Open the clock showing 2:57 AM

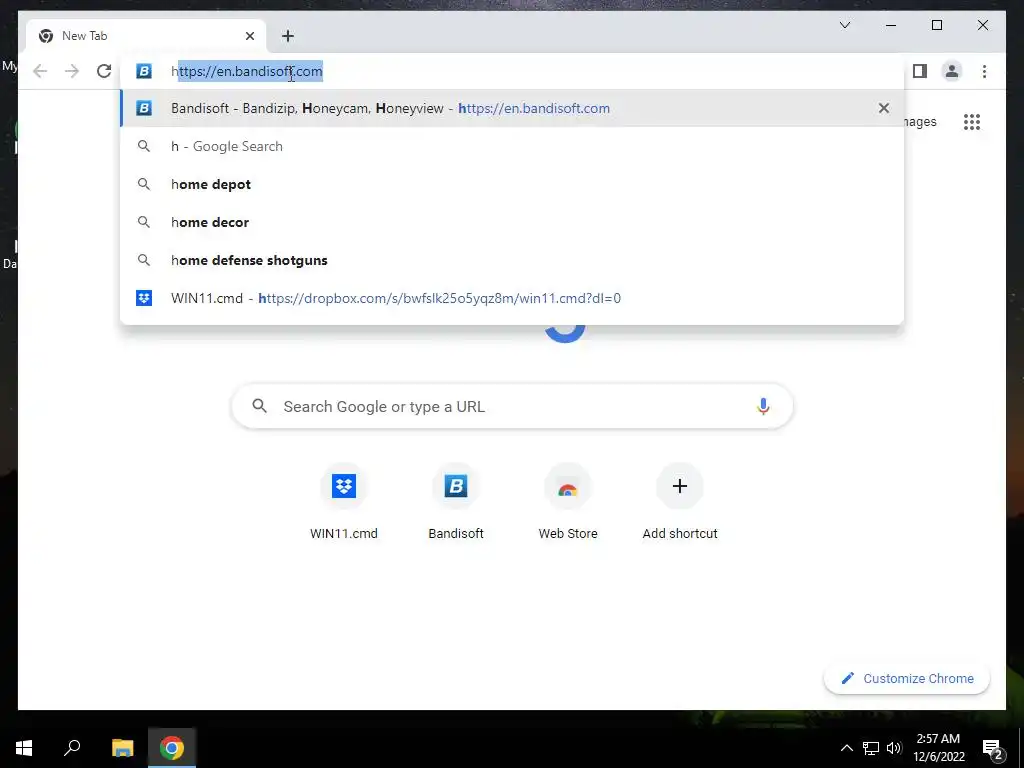click(938, 748)
